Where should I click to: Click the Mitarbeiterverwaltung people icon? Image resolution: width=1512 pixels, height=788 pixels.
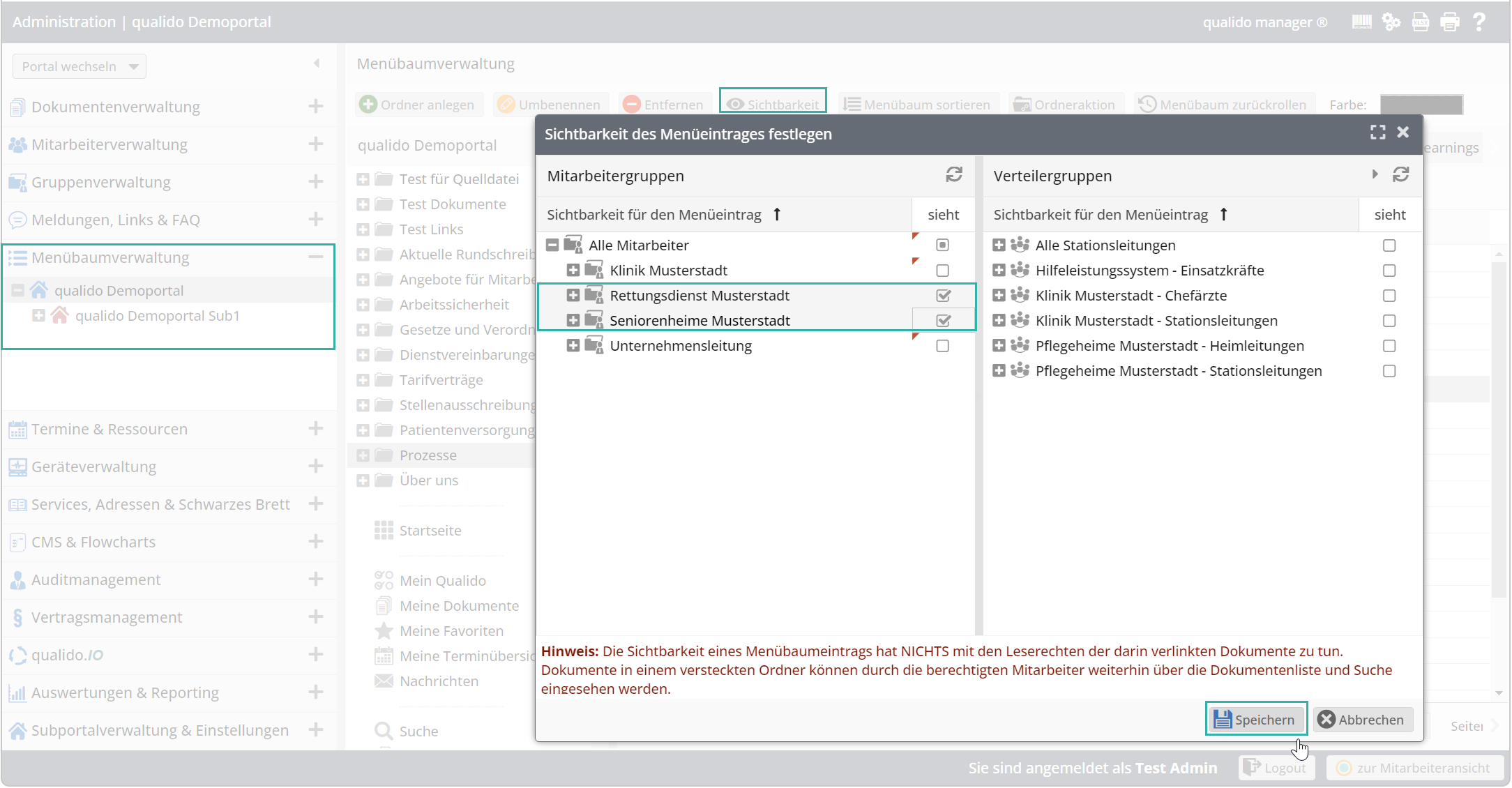point(17,144)
